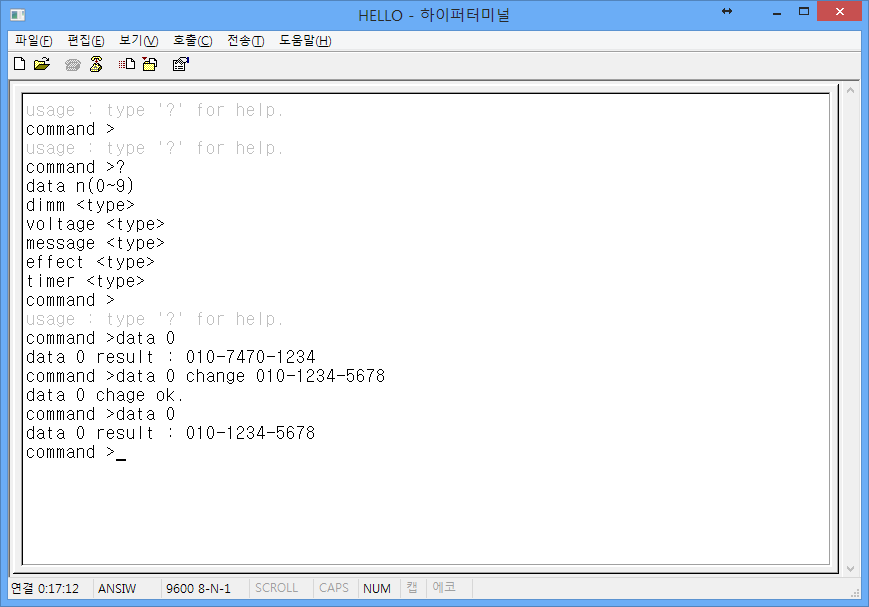The width and height of the screenshot is (869, 607).
Task: Click the resize grip at status bar corner
Action: coord(855,593)
